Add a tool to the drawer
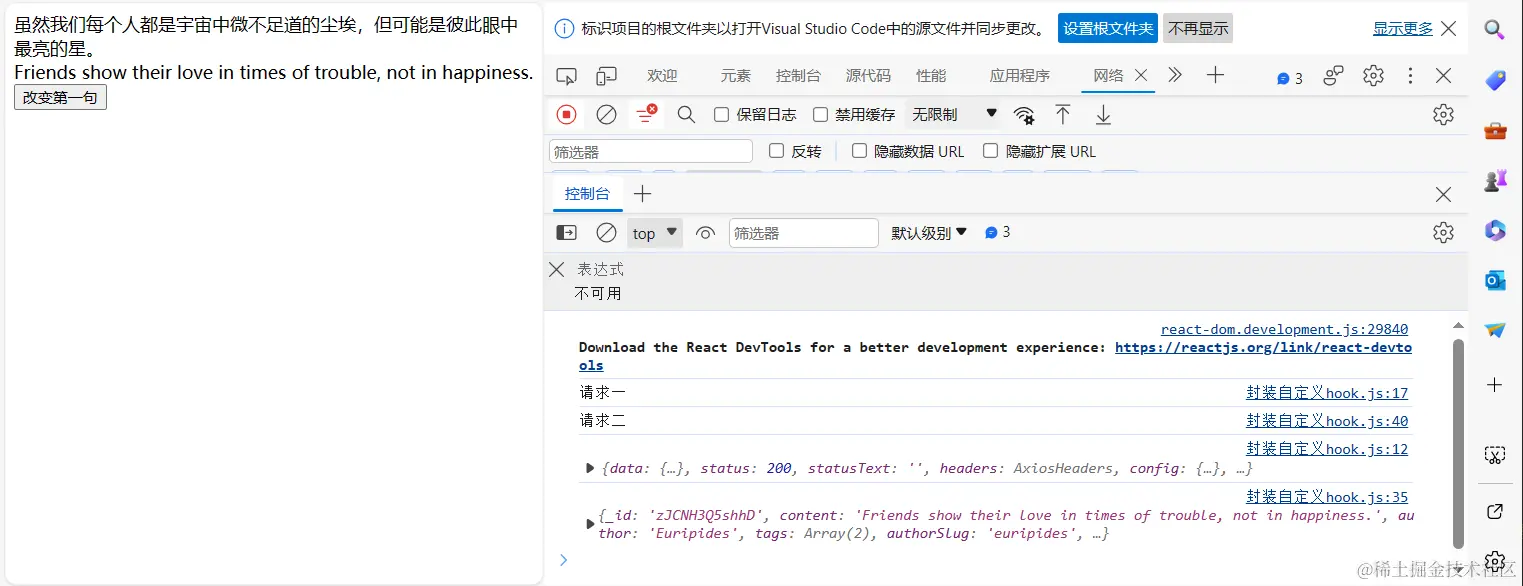 [643, 194]
